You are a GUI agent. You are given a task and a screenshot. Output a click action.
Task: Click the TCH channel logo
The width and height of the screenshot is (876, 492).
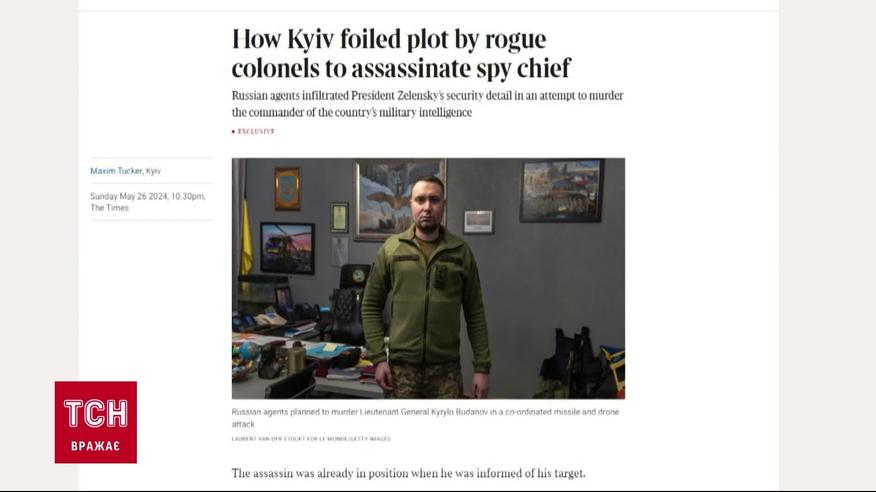click(96, 422)
